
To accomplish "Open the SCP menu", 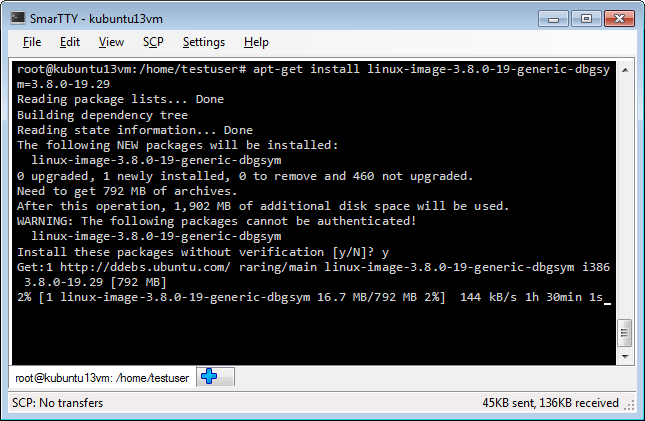I will pos(153,42).
